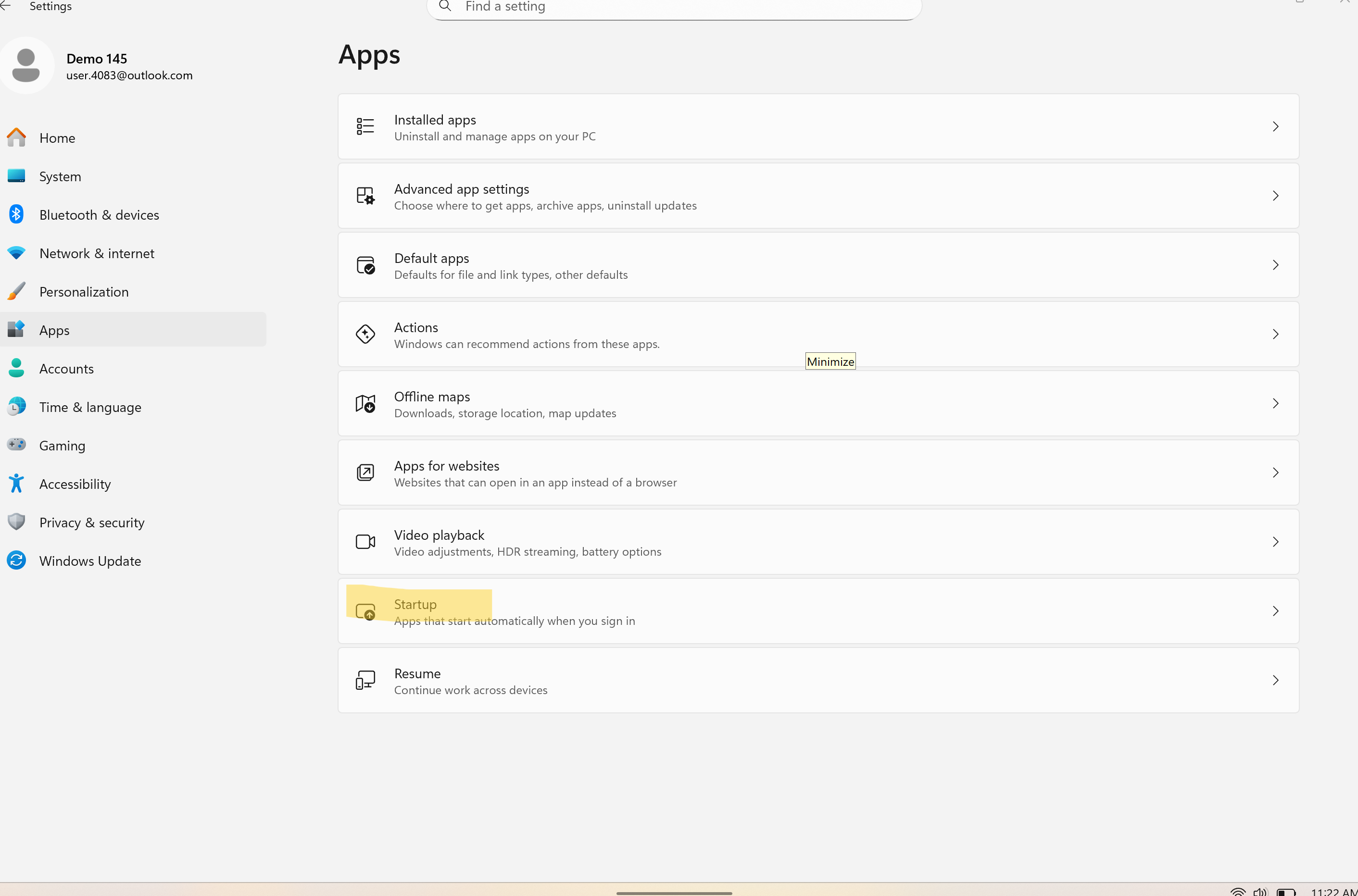1358x896 pixels.
Task: Go to Windows Update section
Action: pos(90,560)
